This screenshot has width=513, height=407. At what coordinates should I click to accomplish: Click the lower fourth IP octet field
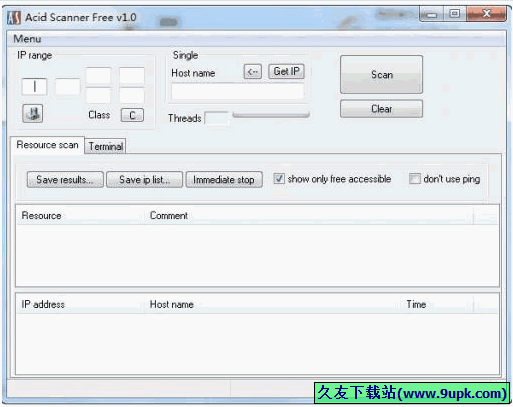132,96
